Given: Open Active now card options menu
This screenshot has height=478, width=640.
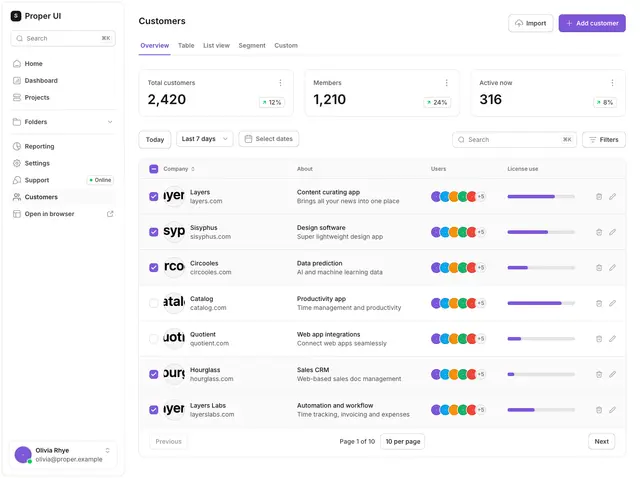Looking at the screenshot, I should click(612, 83).
